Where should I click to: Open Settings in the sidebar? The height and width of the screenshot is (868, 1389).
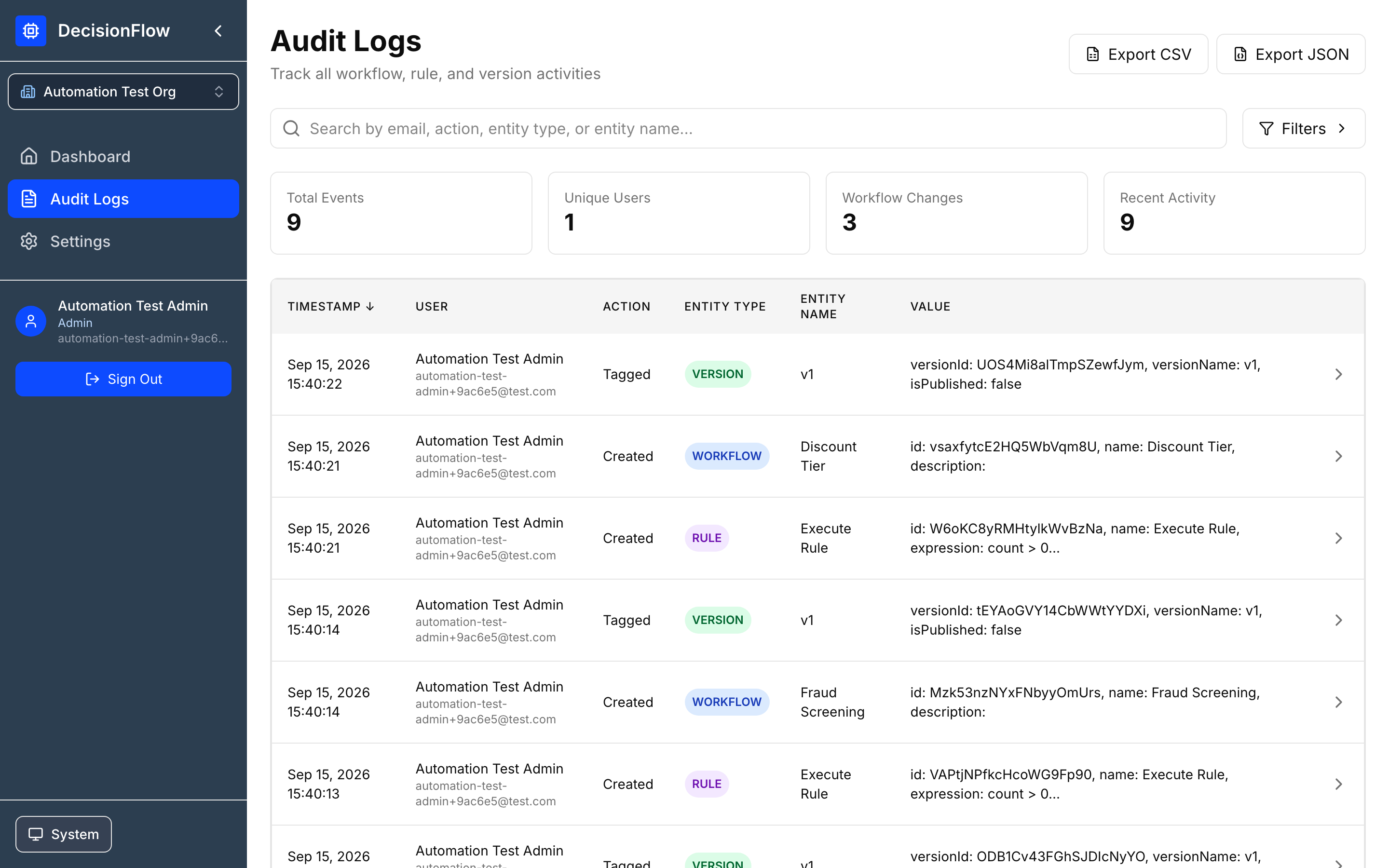pyautogui.click(x=123, y=241)
